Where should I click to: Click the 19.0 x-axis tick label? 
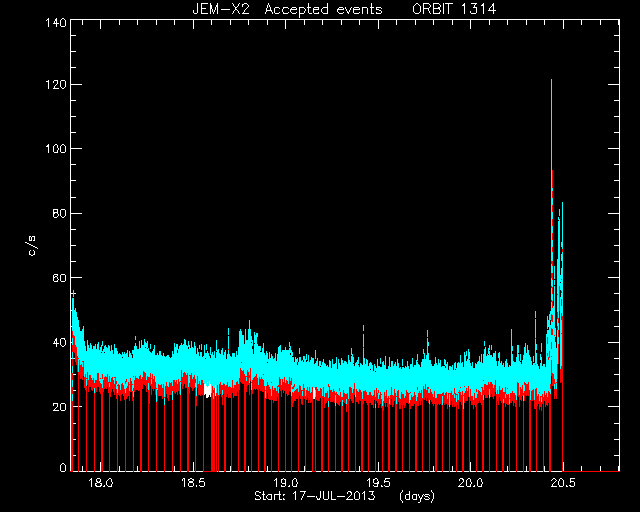(x=286, y=483)
